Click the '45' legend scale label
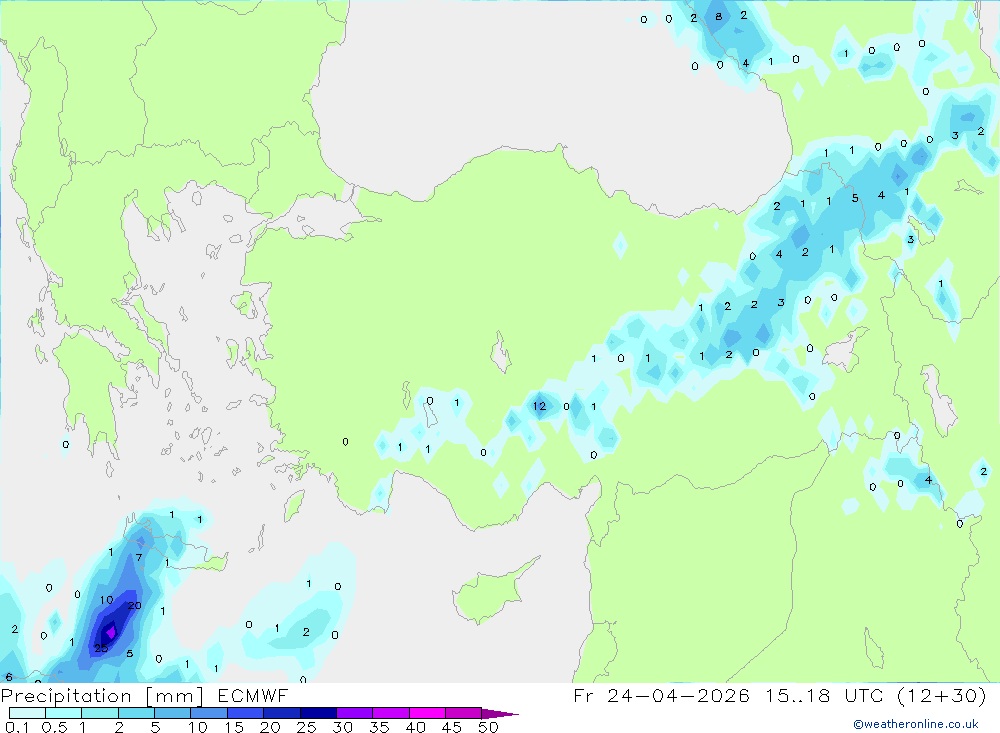1000x733 pixels. 452,727
